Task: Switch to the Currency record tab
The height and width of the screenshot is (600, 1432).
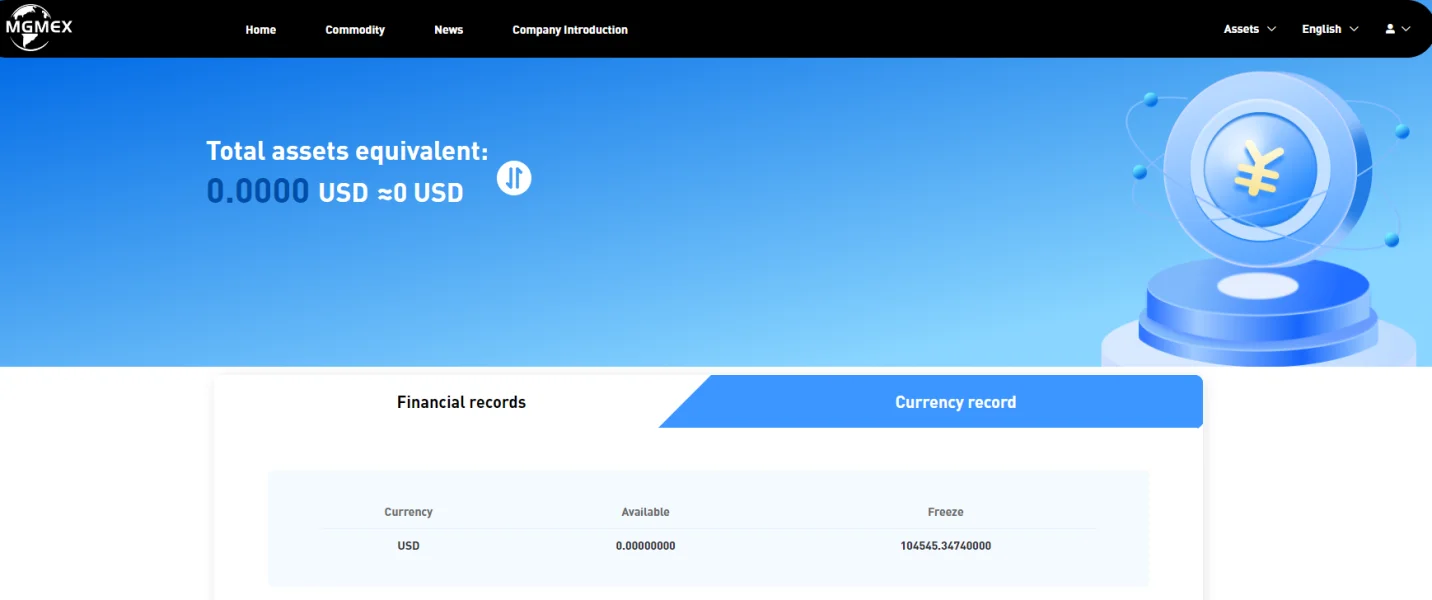Action: point(955,402)
